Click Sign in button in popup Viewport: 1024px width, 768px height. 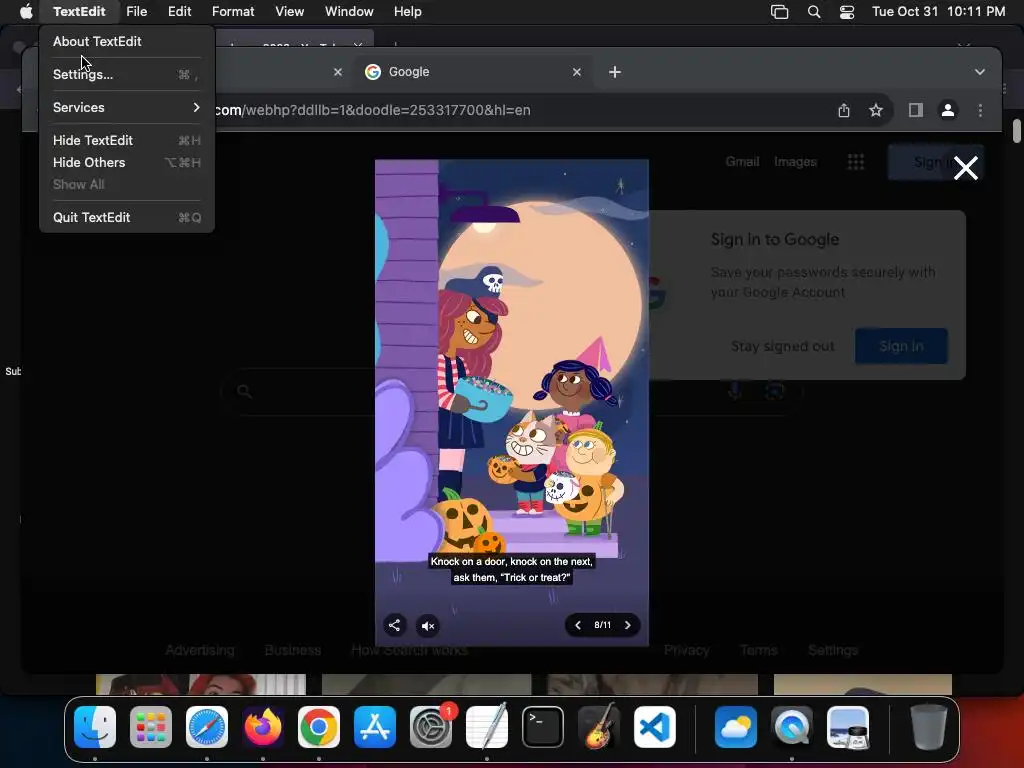tap(901, 346)
